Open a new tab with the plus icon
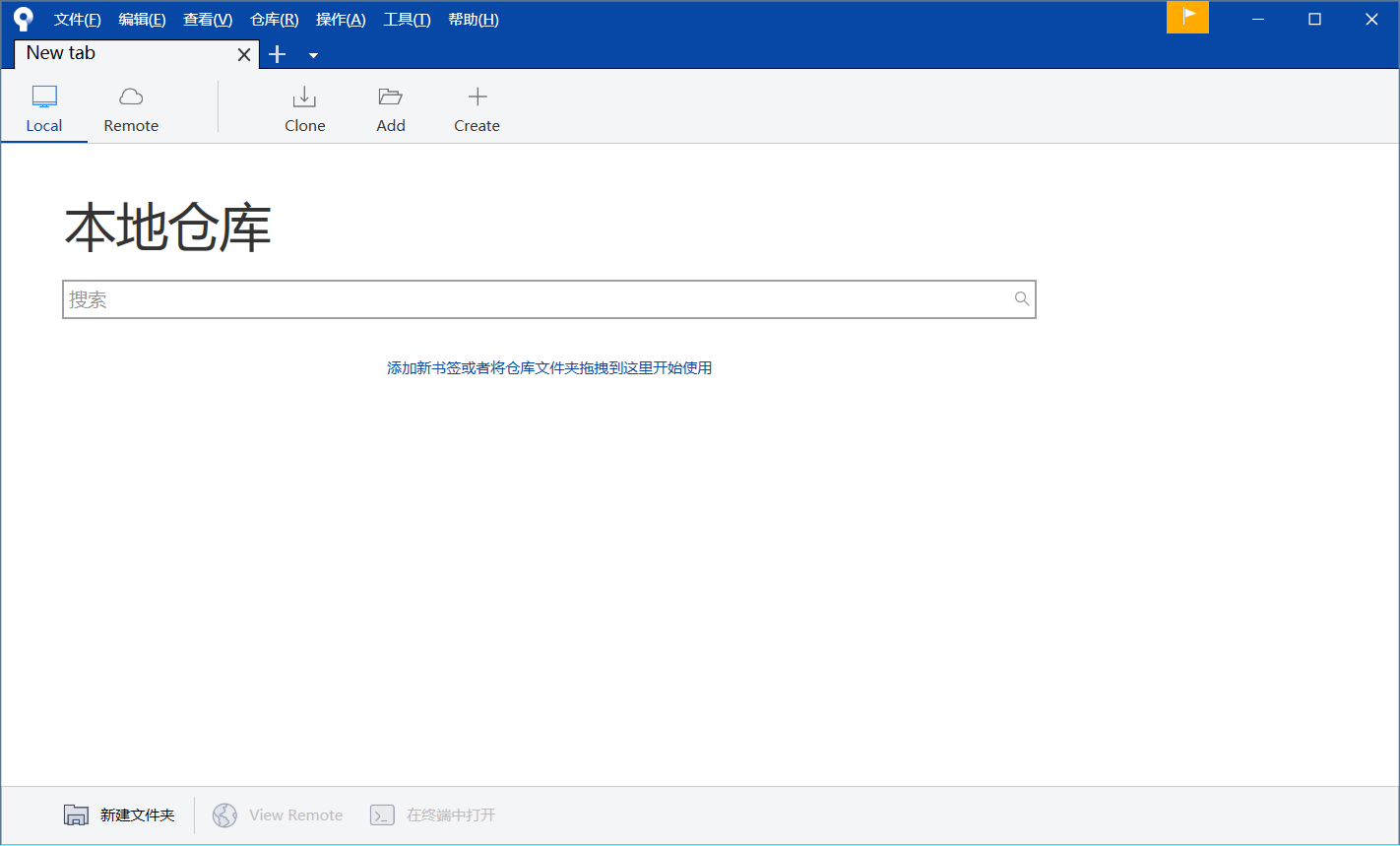 click(277, 54)
